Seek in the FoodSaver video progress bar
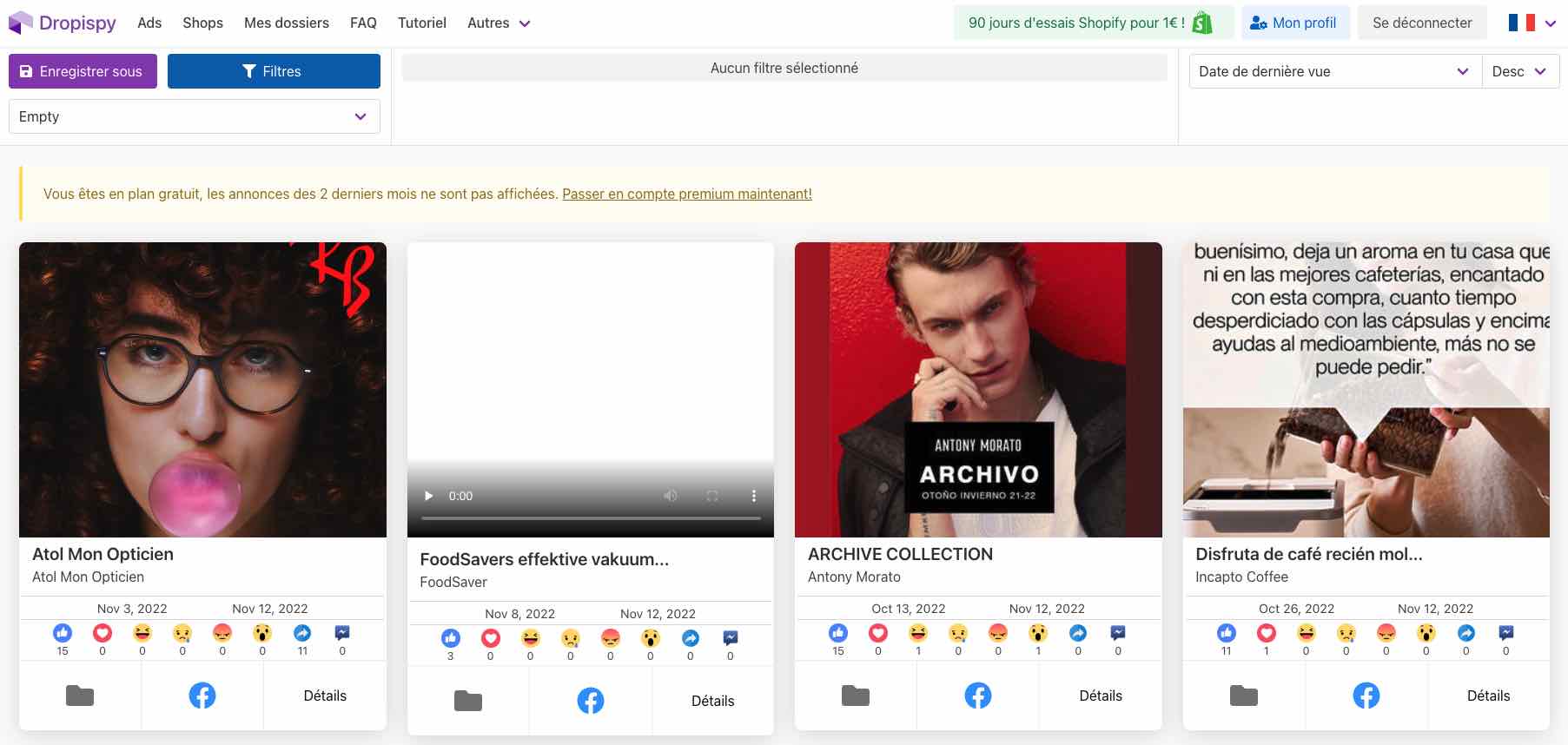 click(x=591, y=518)
